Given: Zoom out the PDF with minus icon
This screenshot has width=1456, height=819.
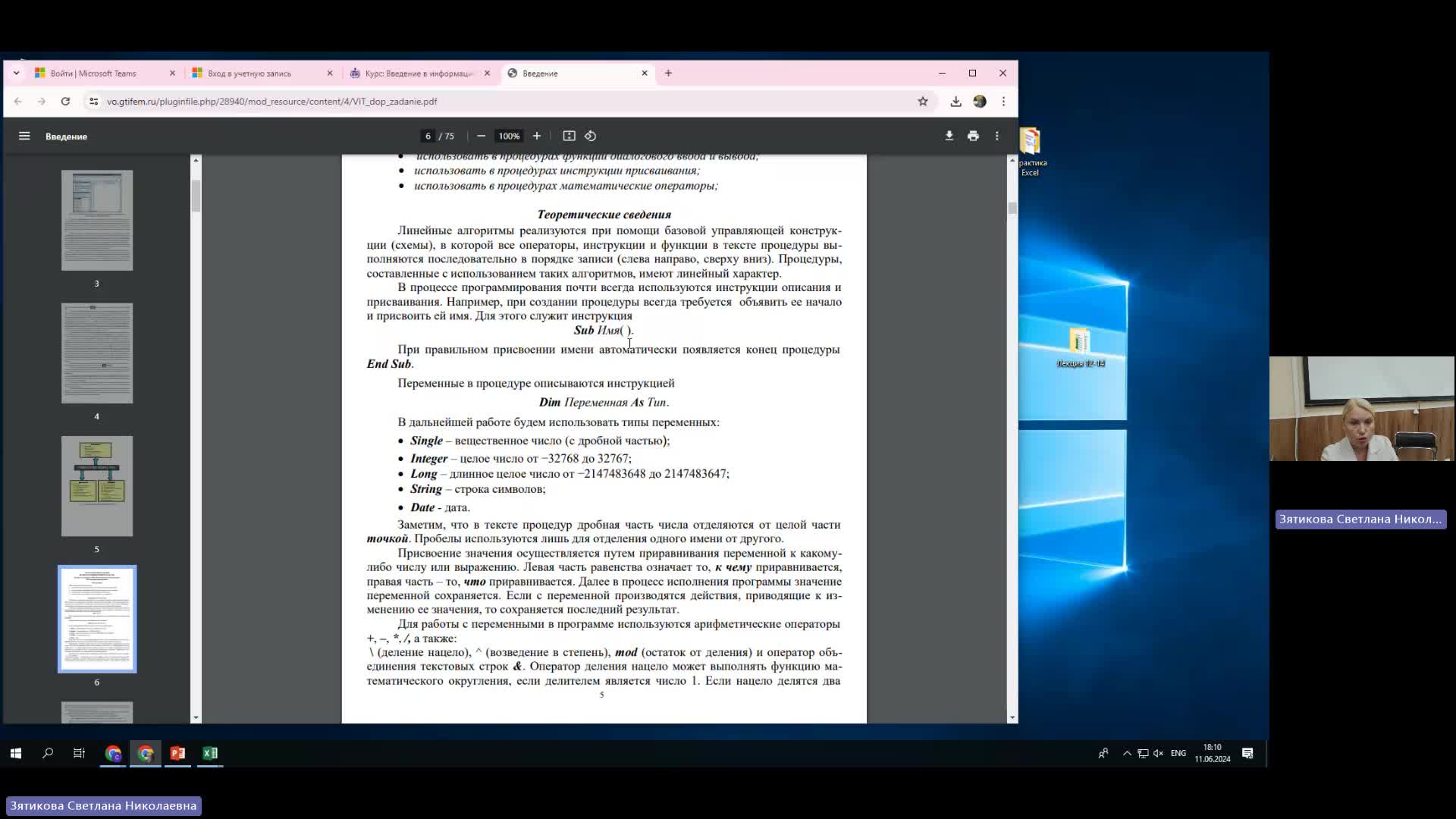Looking at the screenshot, I should click(x=481, y=136).
